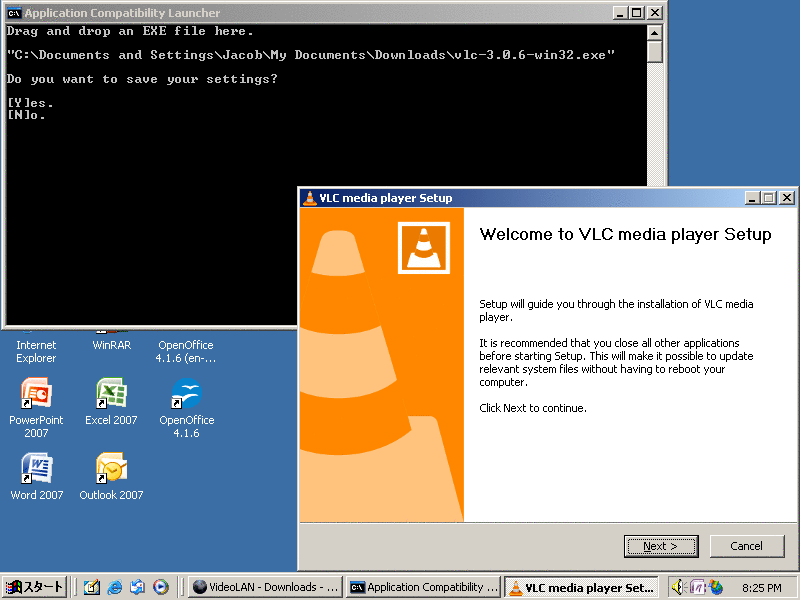This screenshot has width=800, height=600.
Task: Click the [N]o. option in console
Action: 26,115
